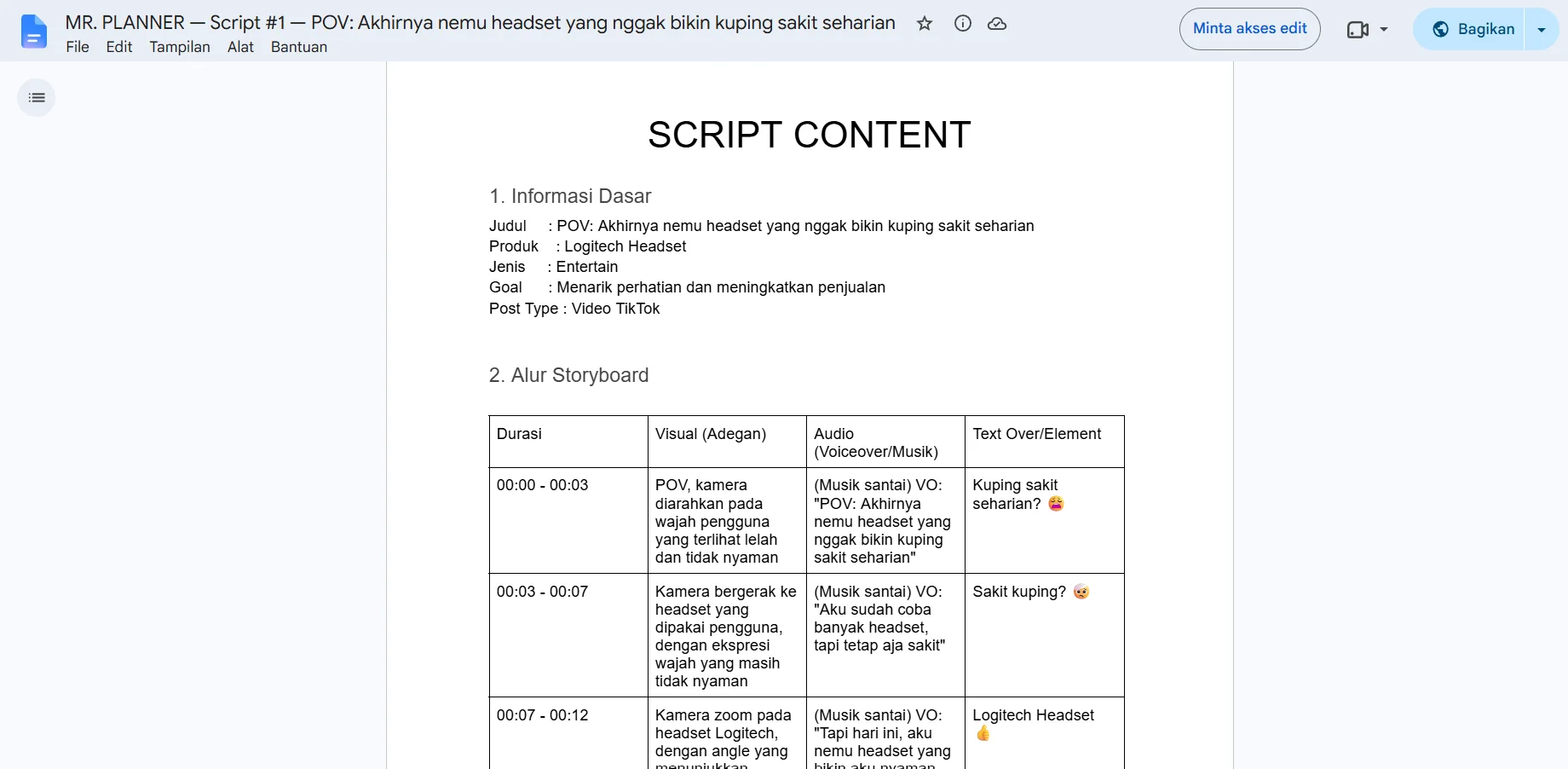1568x769 pixels.
Task: Click the 'Jenis : Entertain' line
Action: (554, 267)
